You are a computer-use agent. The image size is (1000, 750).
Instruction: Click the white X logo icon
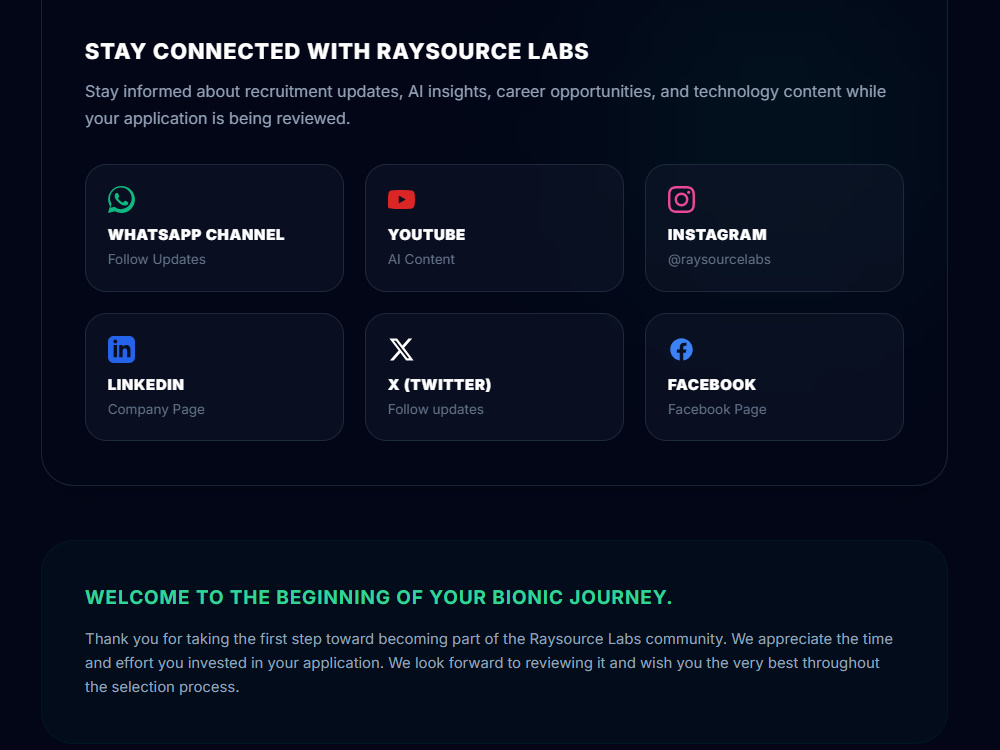pyautogui.click(x=401, y=349)
